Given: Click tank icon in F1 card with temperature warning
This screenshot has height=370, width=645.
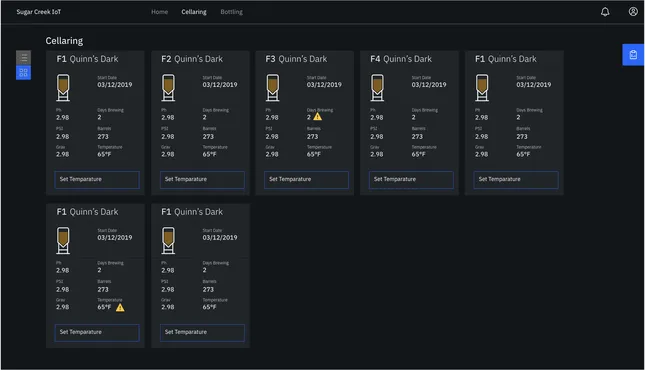Looking at the screenshot, I should tap(63, 240).
